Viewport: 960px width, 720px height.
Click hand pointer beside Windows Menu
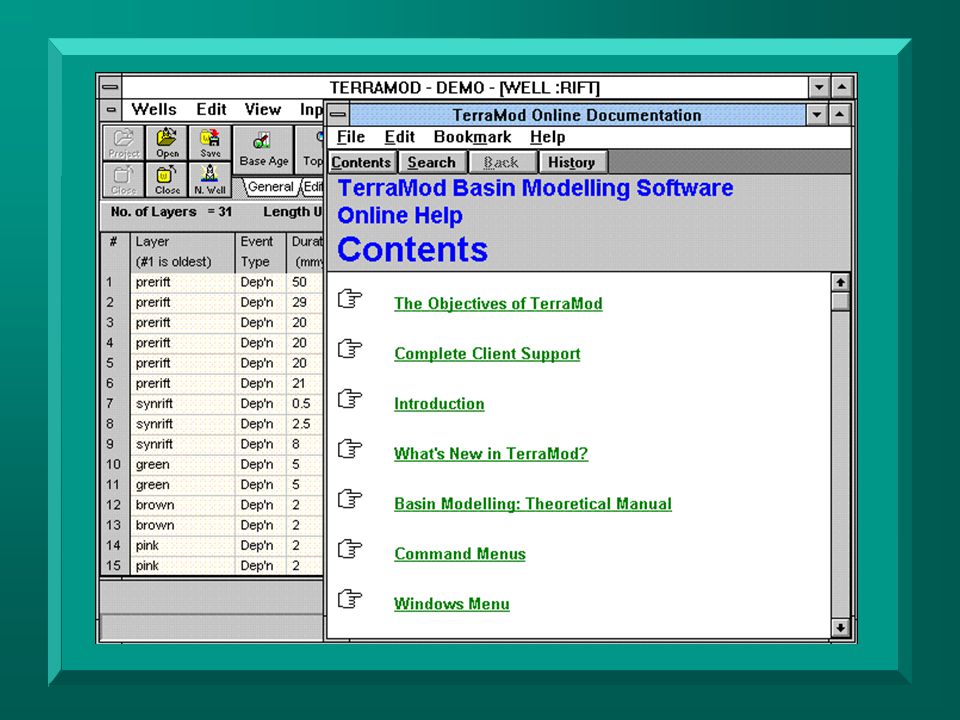click(x=350, y=599)
